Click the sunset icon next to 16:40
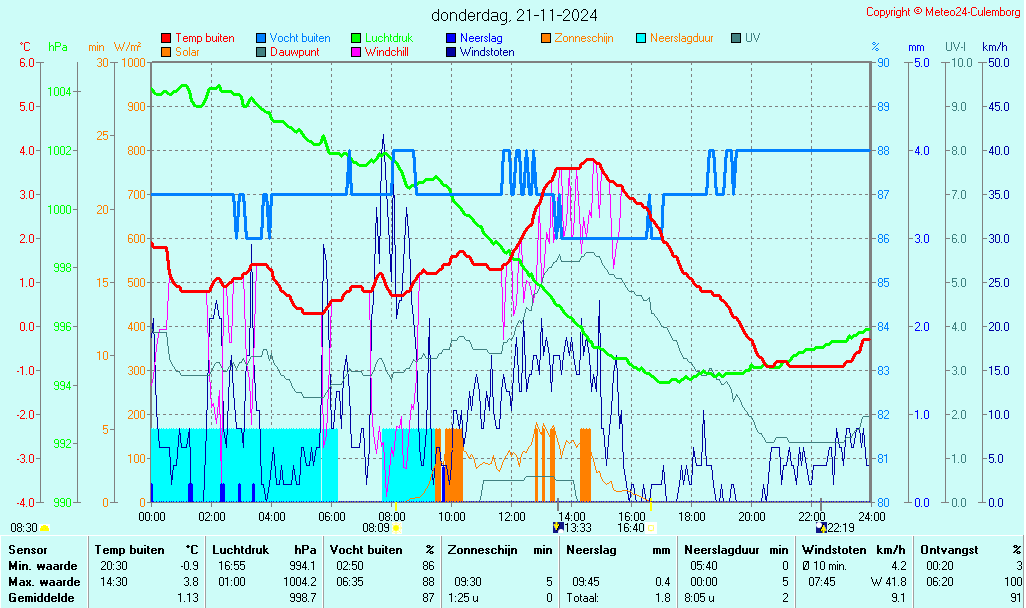Screen dimensions: 1026x608 [651, 527]
